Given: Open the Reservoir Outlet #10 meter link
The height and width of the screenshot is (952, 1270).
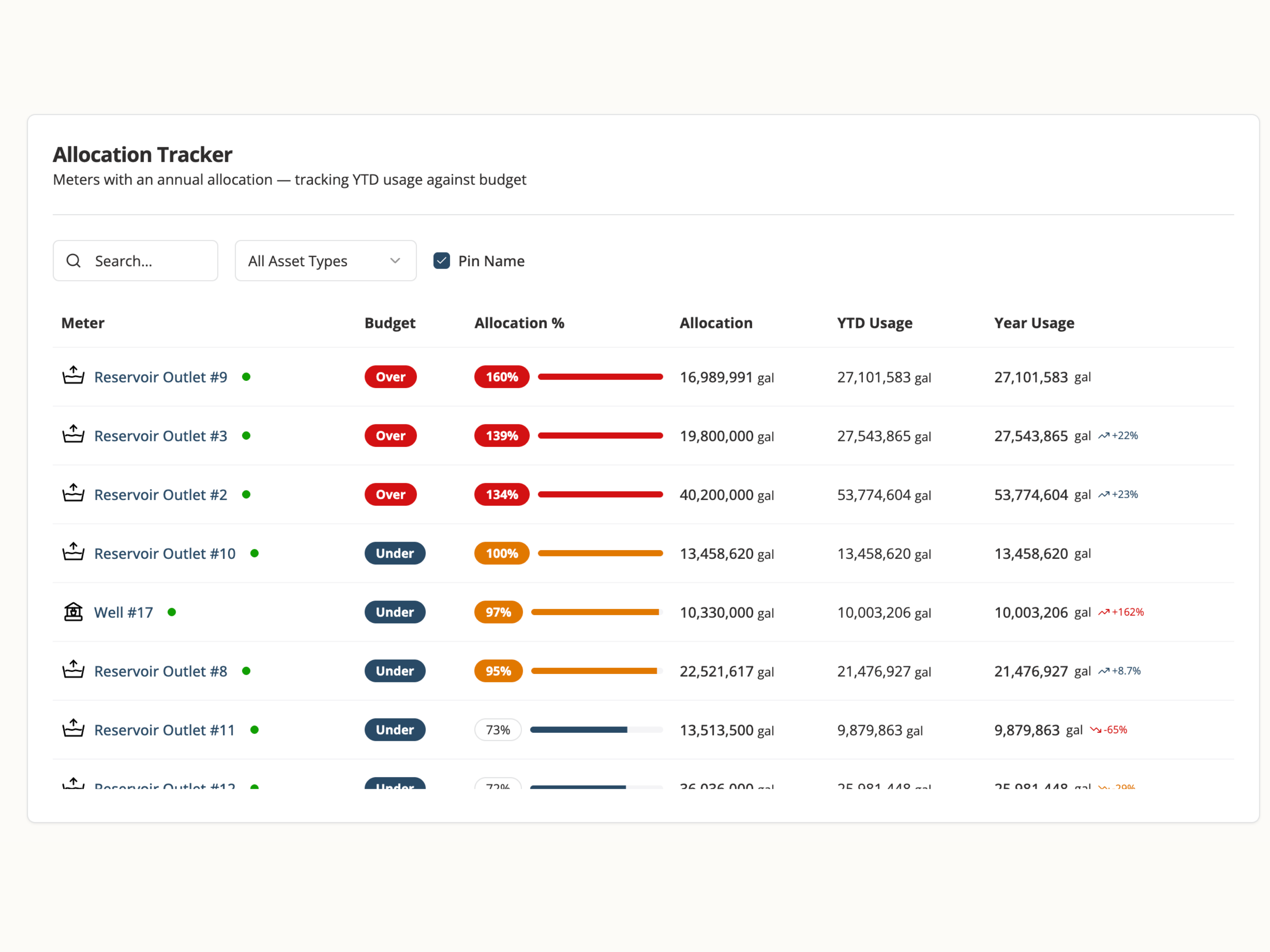Looking at the screenshot, I should point(165,554).
